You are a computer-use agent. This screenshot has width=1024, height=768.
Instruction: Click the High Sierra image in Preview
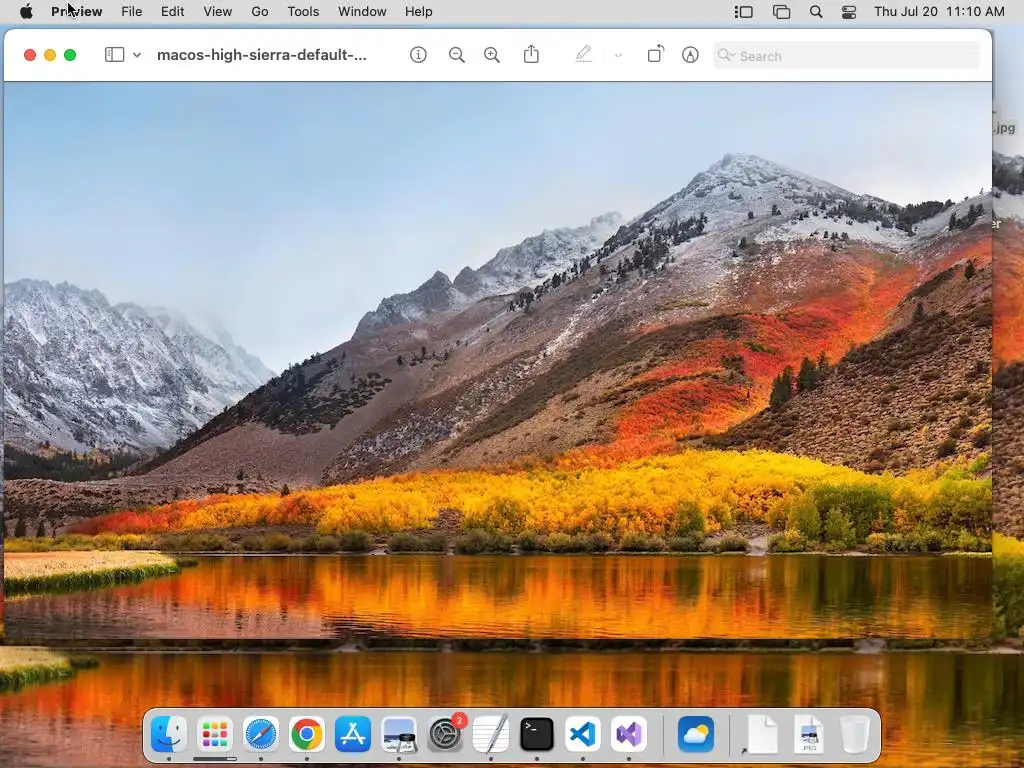(498, 359)
